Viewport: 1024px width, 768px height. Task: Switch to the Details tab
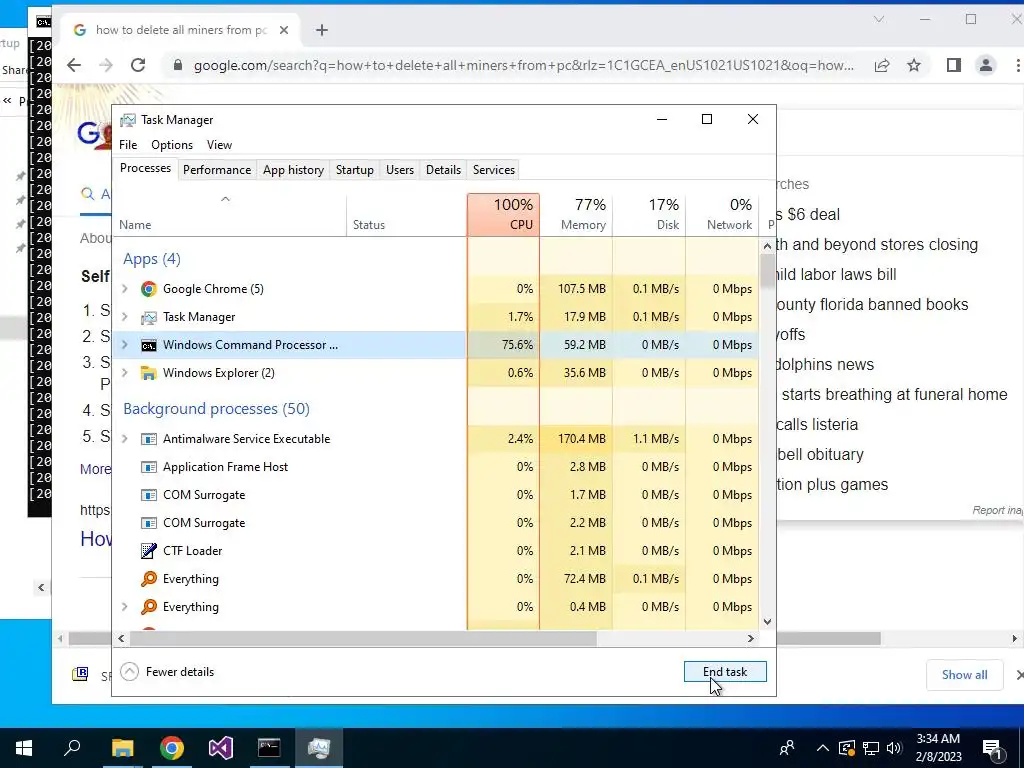443,170
